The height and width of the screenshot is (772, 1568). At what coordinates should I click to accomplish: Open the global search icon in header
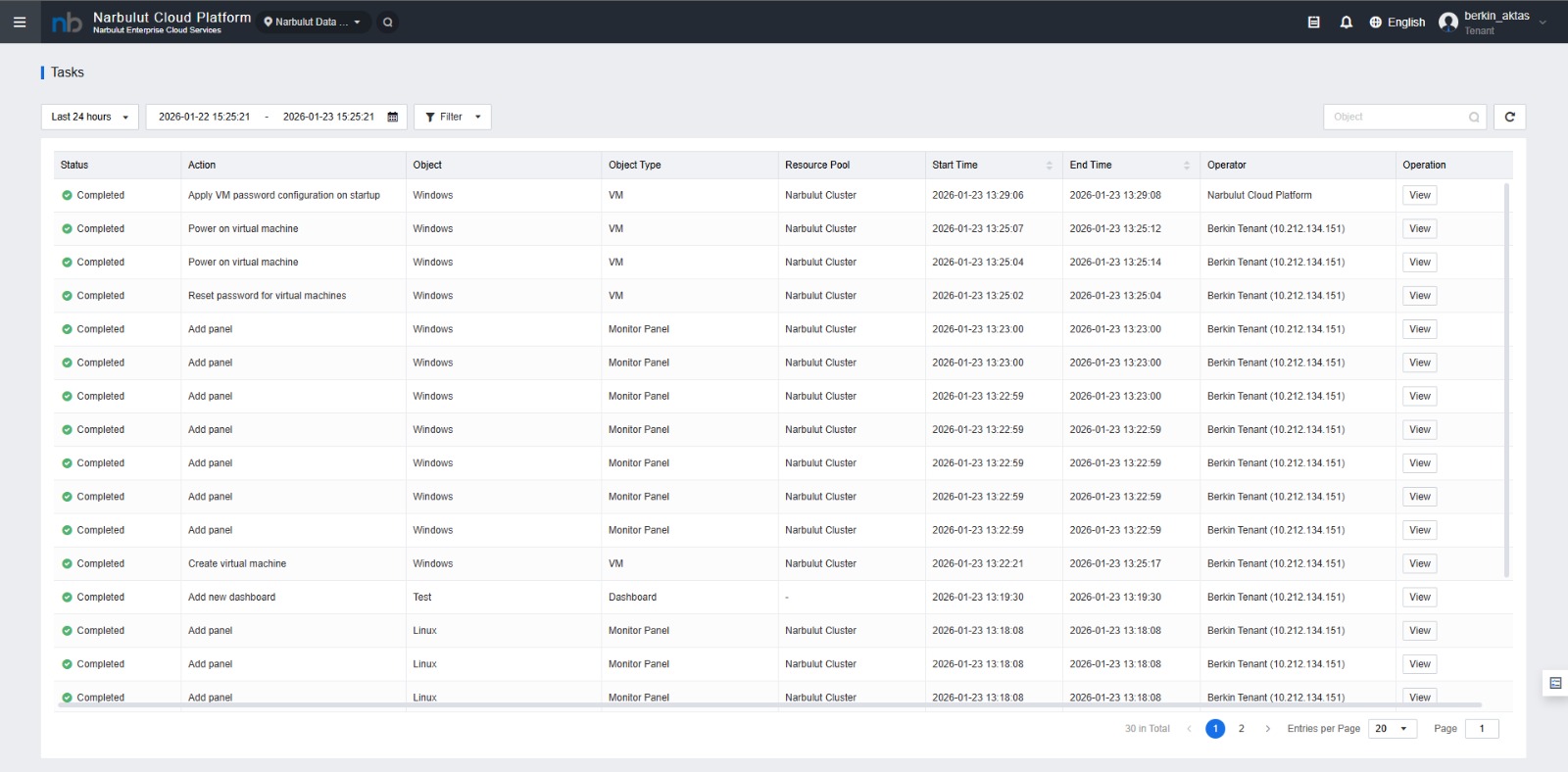coord(388,22)
